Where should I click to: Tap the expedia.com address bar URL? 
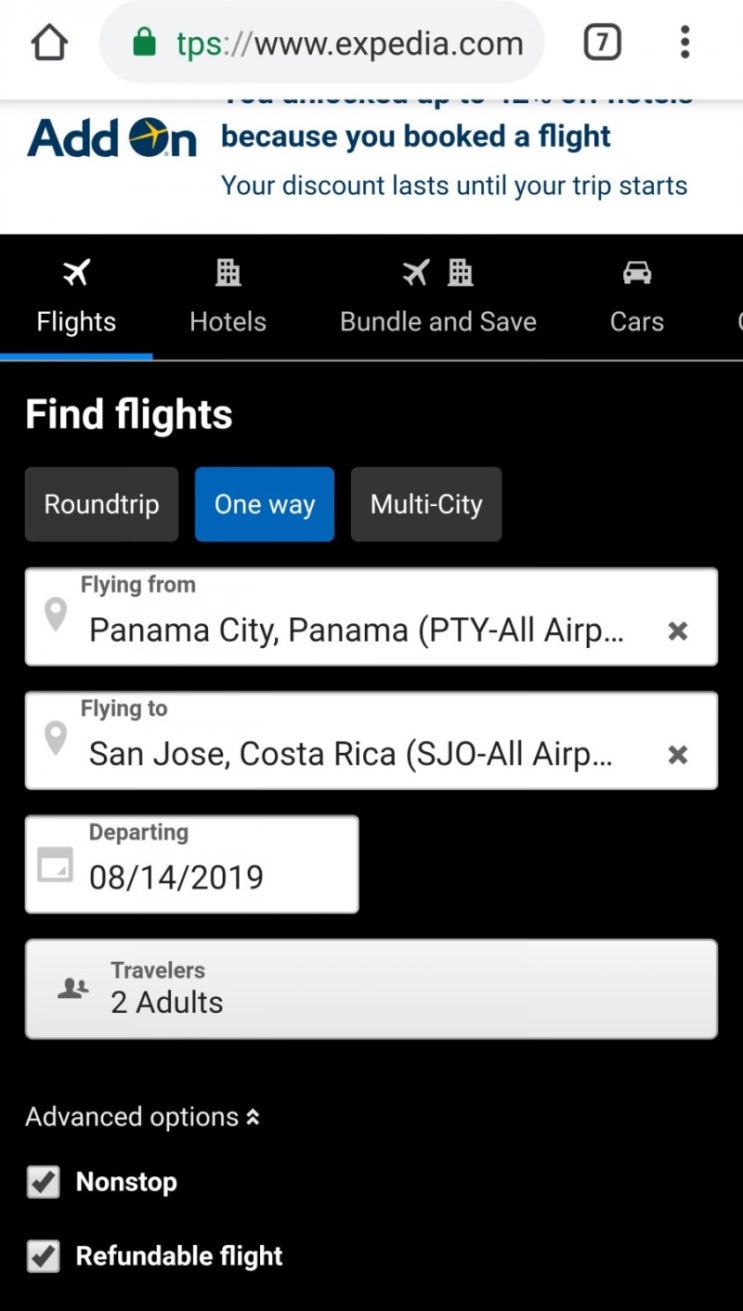tap(350, 43)
